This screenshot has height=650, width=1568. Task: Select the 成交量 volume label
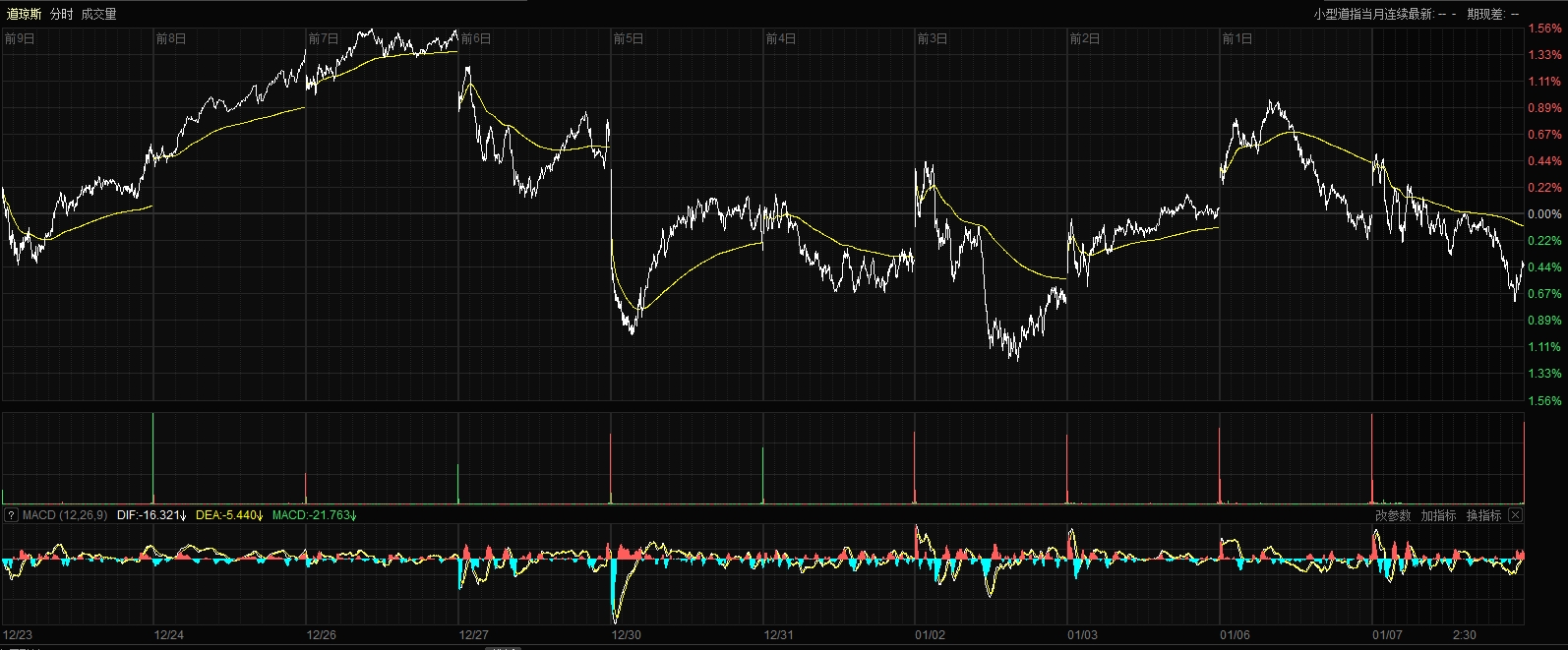[98, 14]
